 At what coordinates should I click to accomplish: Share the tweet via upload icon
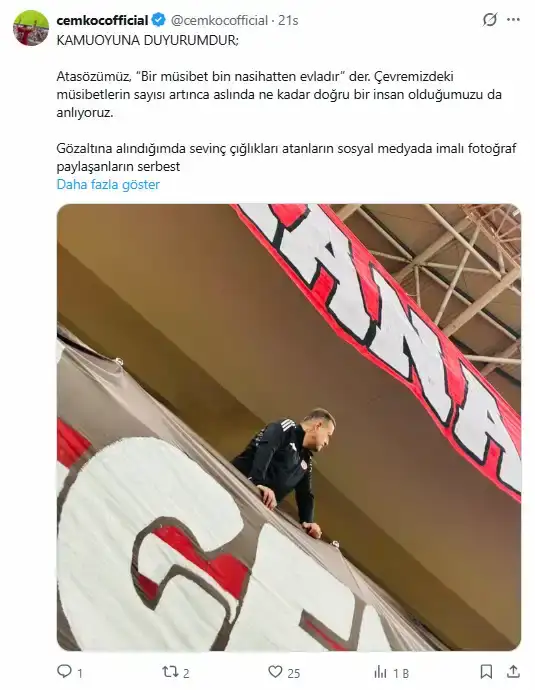pyautogui.click(x=513, y=671)
